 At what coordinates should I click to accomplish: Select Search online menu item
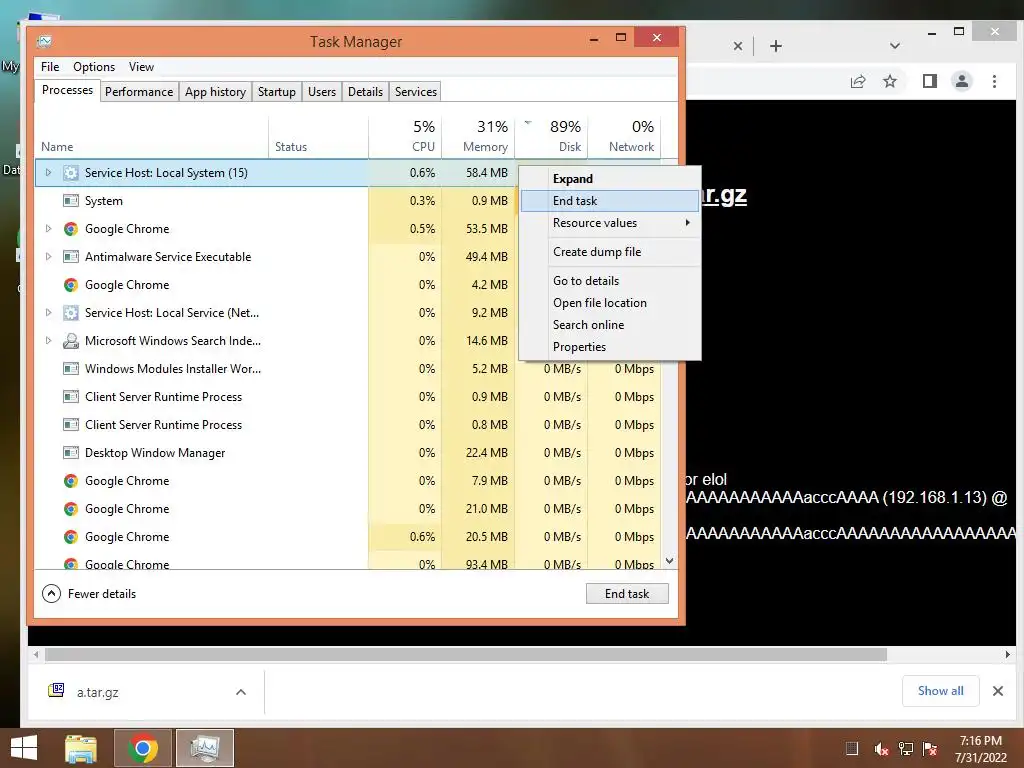610,325
